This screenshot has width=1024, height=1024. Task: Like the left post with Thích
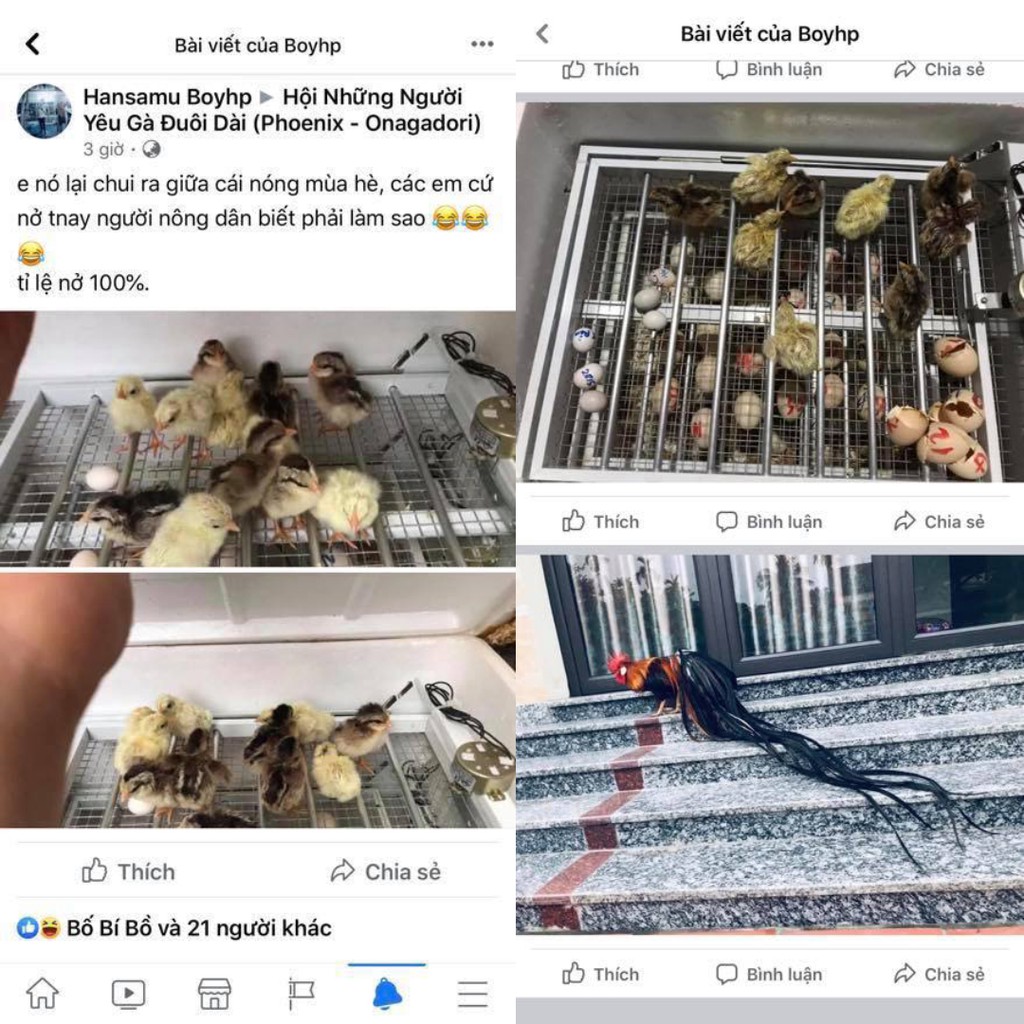[129, 871]
